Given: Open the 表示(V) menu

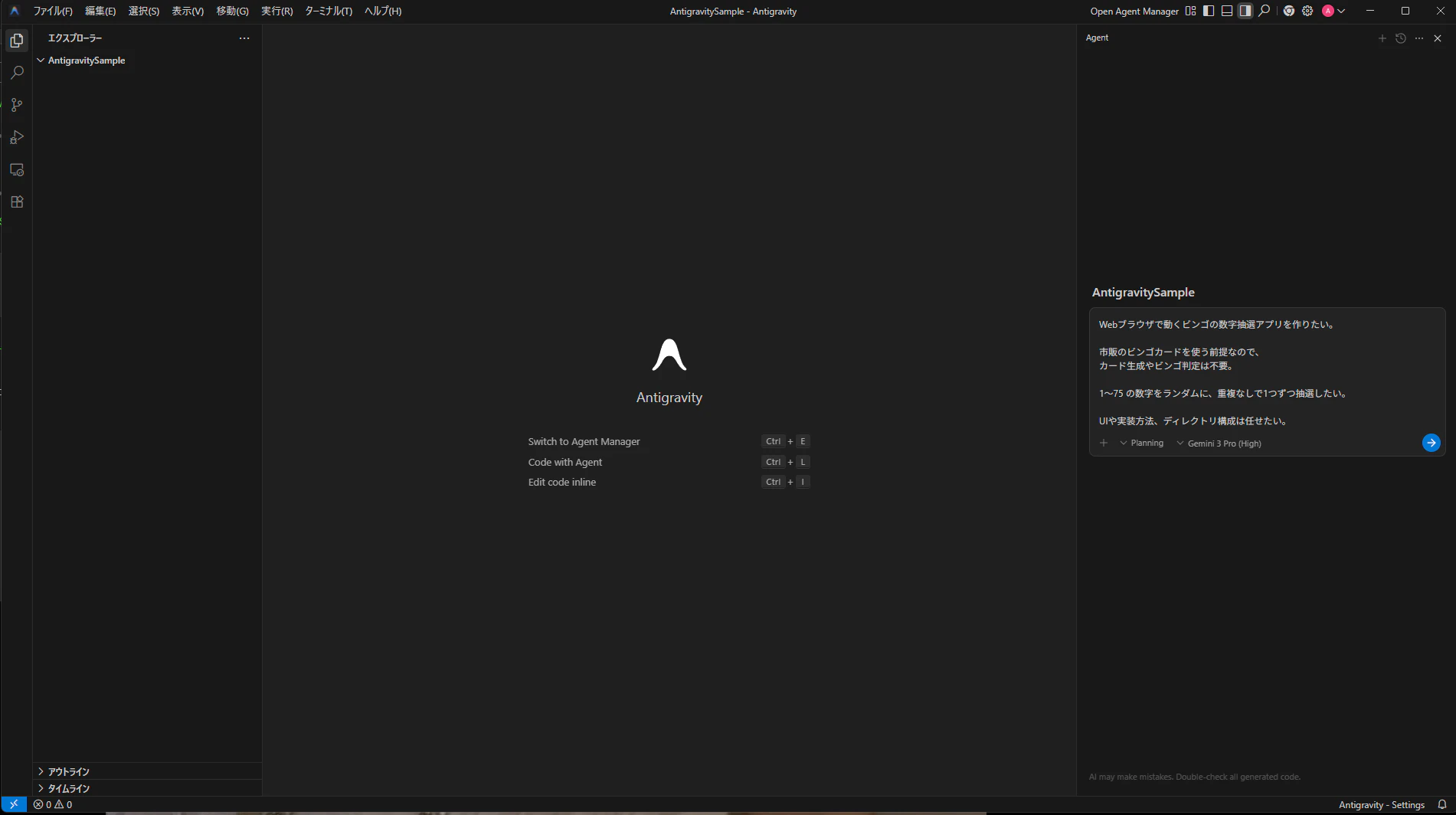Looking at the screenshot, I should pyautogui.click(x=188, y=11).
